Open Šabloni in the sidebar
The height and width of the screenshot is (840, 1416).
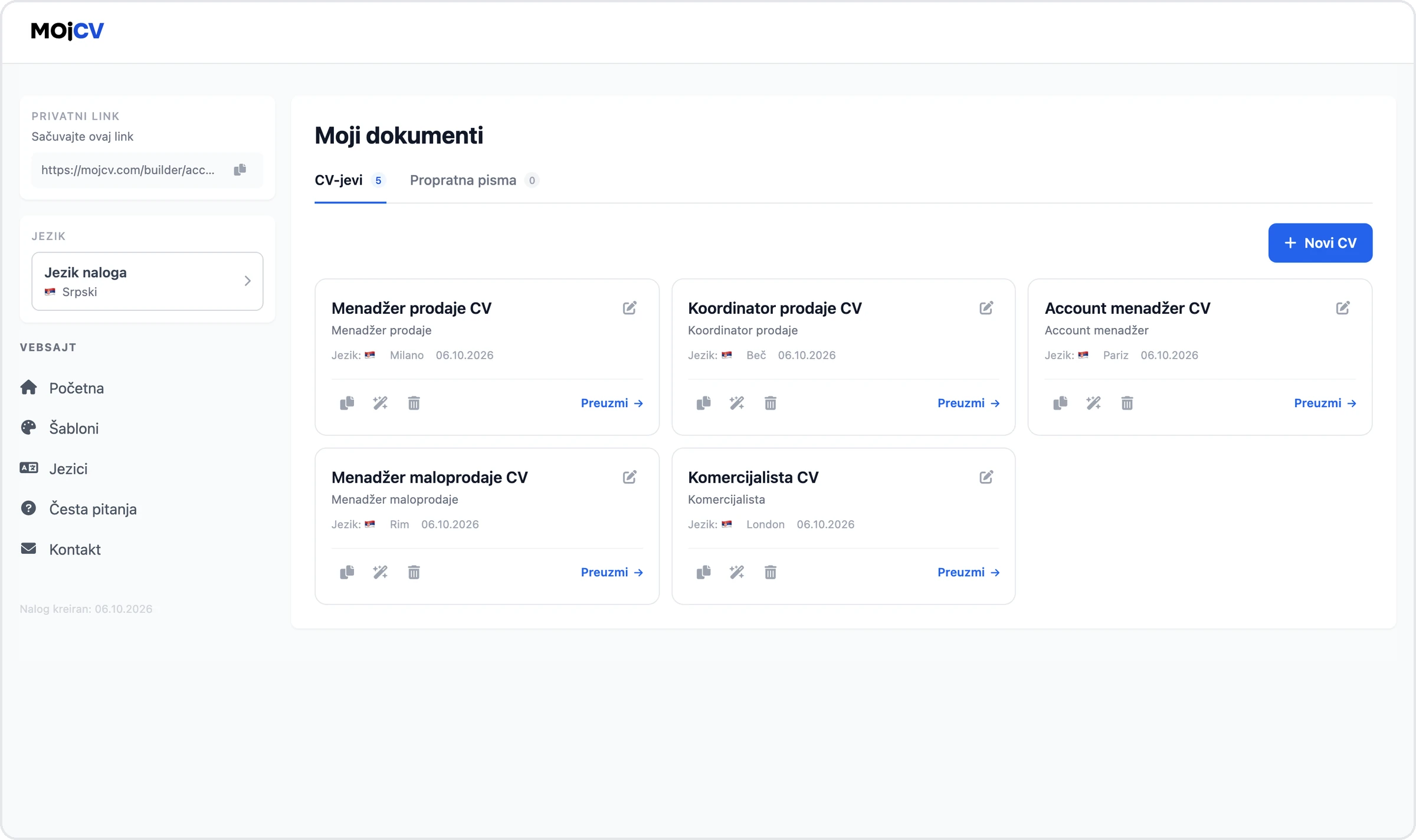tap(59, 428)
